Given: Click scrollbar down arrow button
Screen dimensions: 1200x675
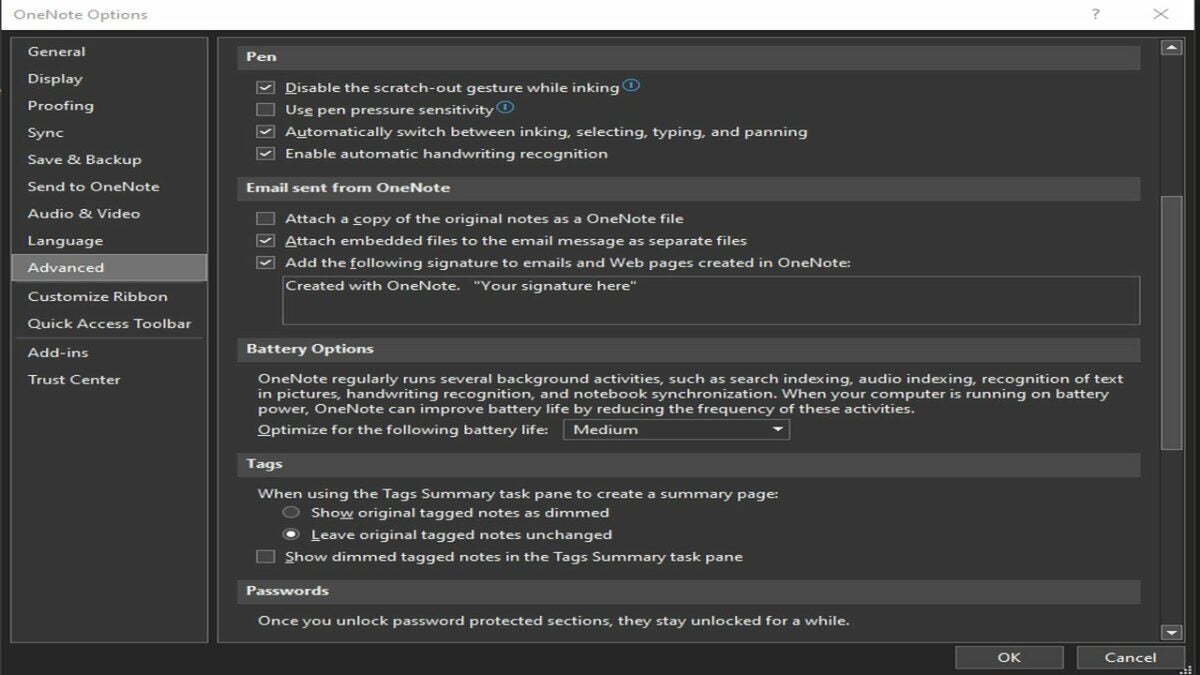Looking at the screenshot, I should (1171, 632).
